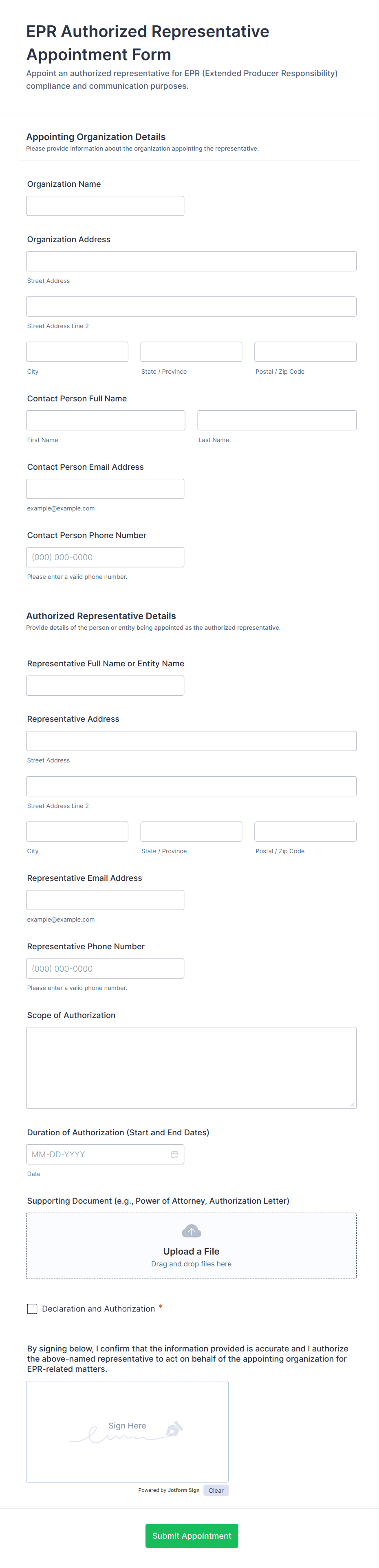This screenshot has width=379, height=1568.
Task: Click the contact person First Name field
Action: point(106,420)
